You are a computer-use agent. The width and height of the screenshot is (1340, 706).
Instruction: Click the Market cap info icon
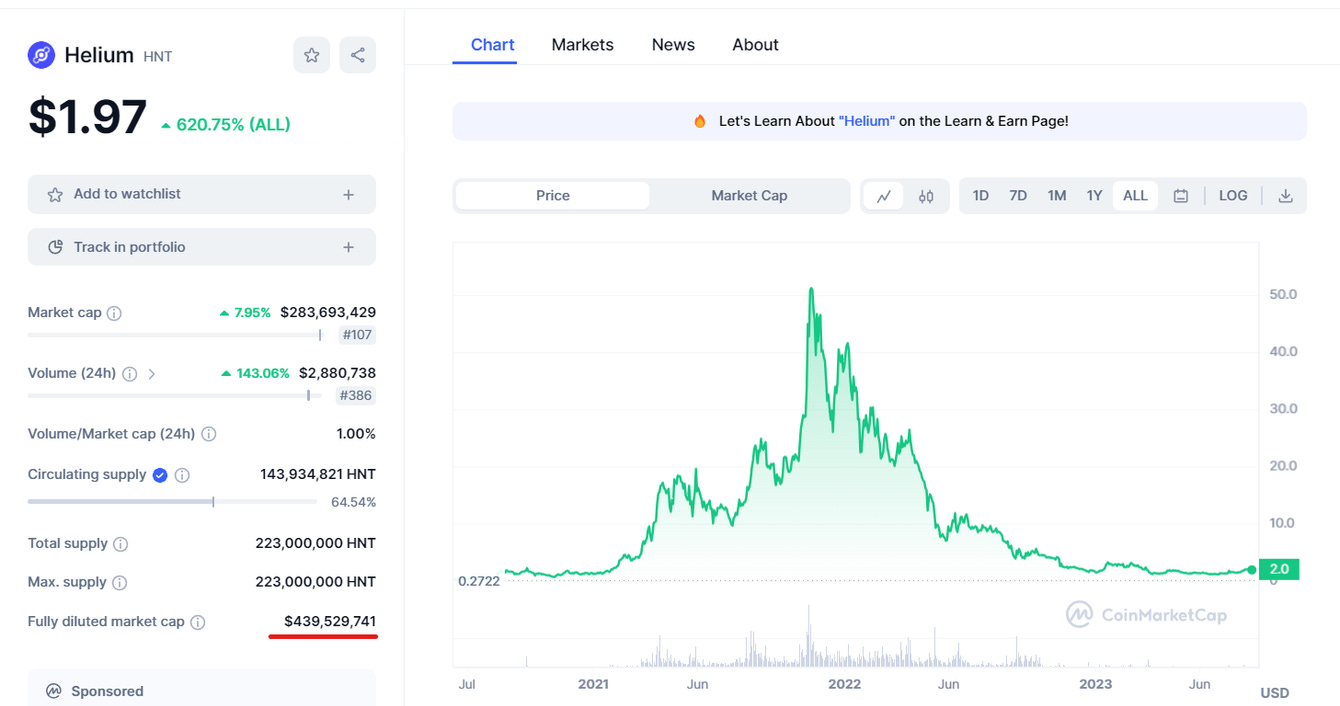(114, 313)
